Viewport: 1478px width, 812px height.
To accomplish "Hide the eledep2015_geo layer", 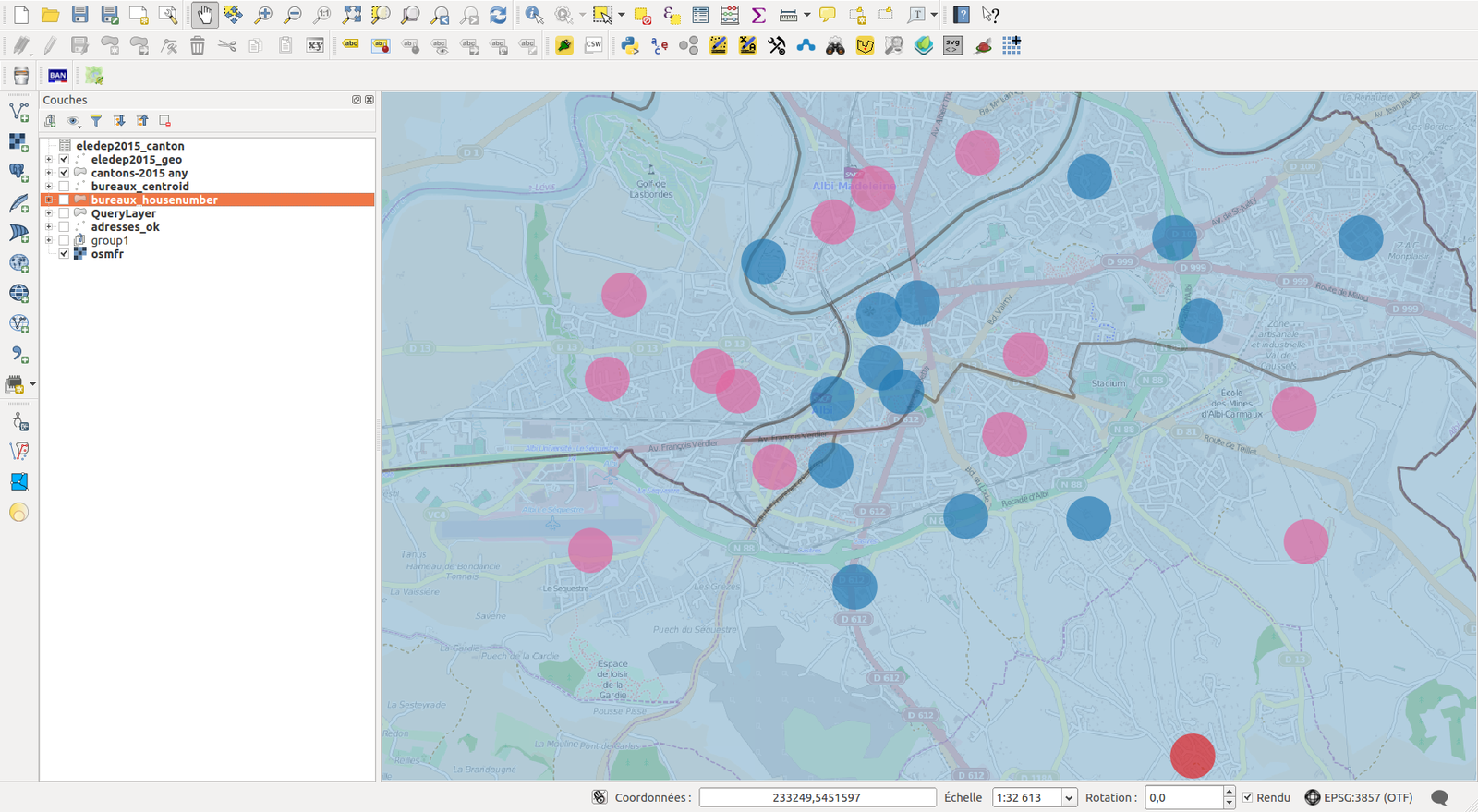I will pos(64,160).
